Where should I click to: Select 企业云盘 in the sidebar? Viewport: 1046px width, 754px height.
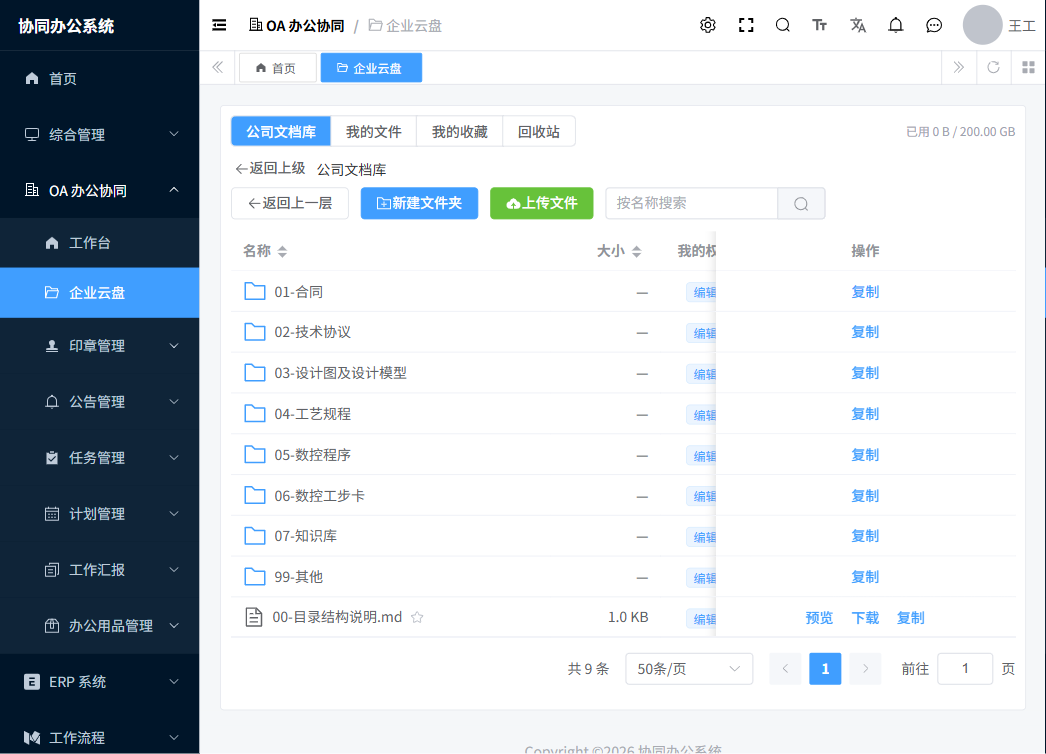coord(99,292)
